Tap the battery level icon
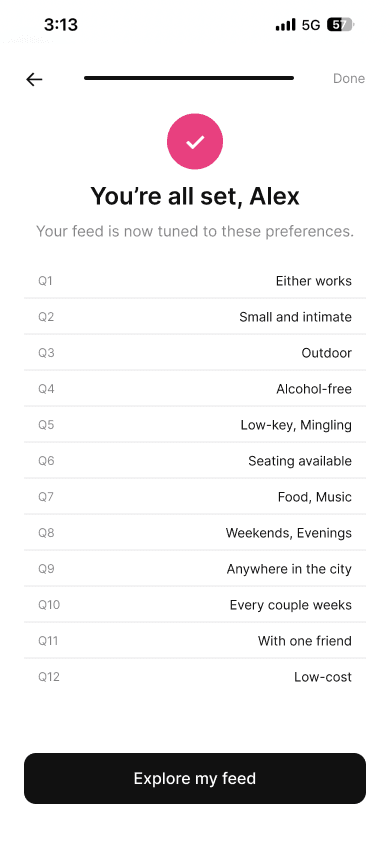Screen dimensions: 390x844 (x=341, y=25)
